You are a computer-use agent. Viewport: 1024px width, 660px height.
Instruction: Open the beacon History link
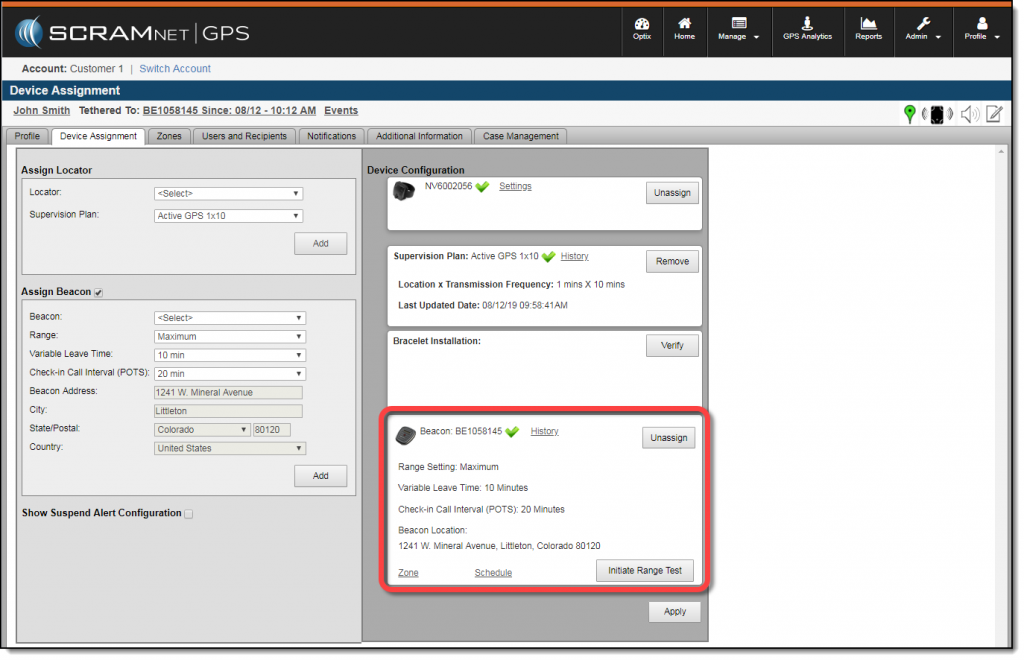[543, 431]
